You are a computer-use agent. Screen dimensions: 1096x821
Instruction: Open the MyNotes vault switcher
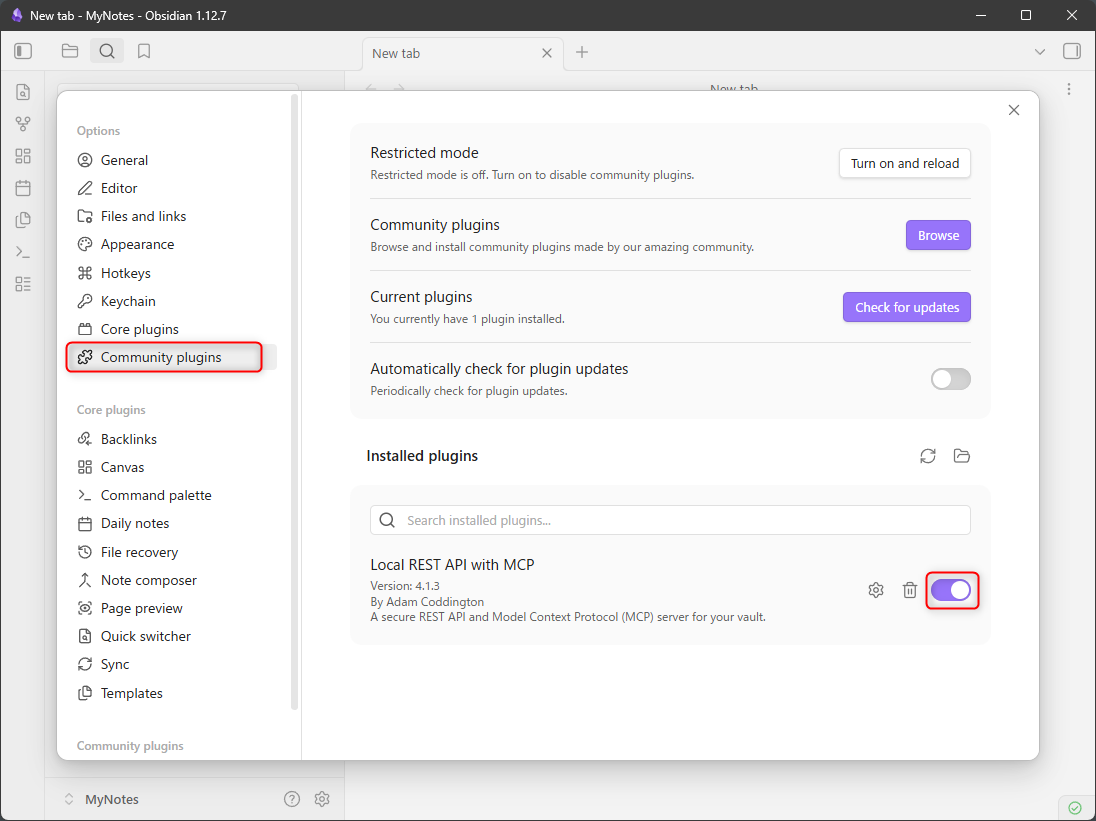coord(101,799)
